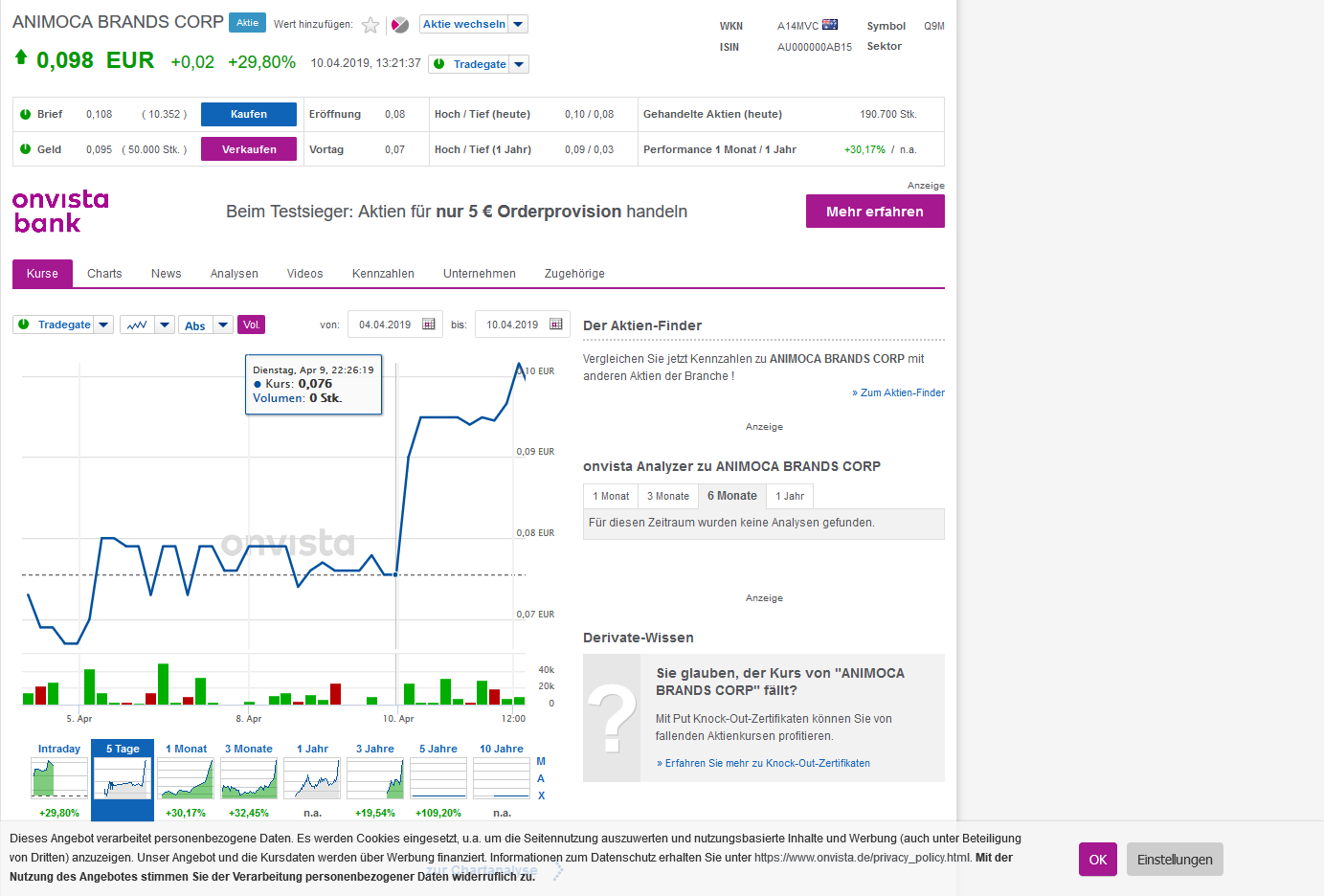The width and height of the screenshot is (1324, 896).
Task: Switch to the Charts tab
Action: point(104,274)
